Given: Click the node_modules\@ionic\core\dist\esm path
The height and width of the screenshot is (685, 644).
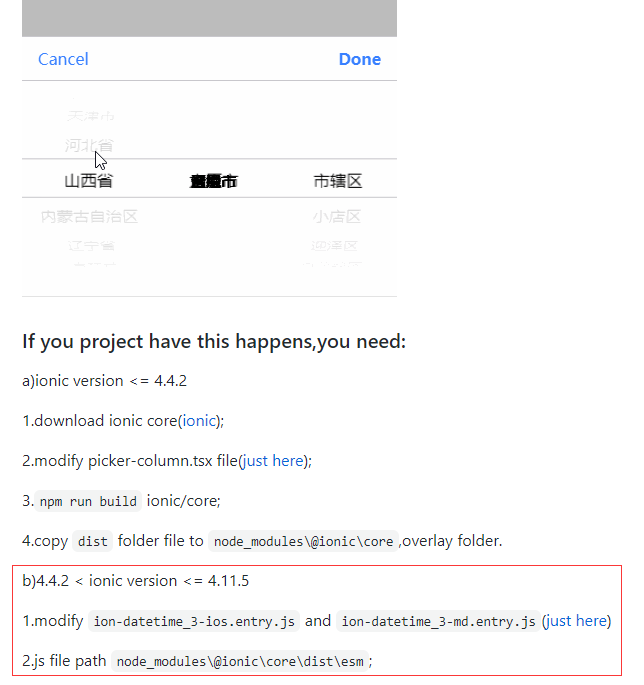Looking at the screenshot, I should point(240,661).
